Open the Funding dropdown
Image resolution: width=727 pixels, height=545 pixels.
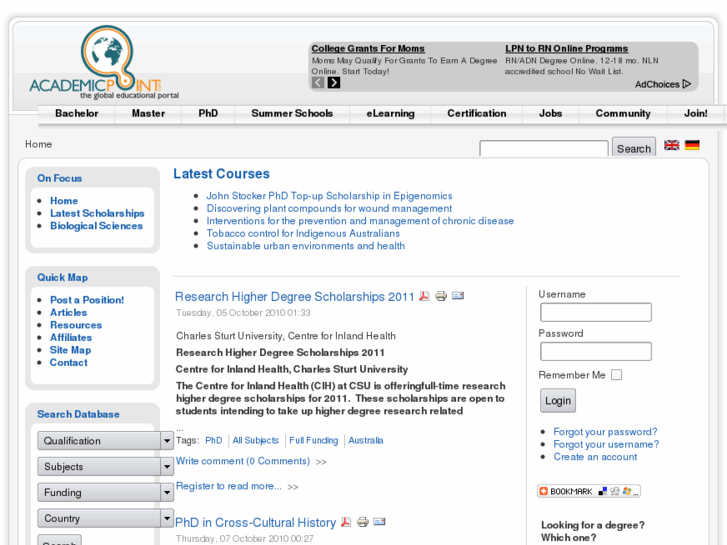(x=105, y=493)
